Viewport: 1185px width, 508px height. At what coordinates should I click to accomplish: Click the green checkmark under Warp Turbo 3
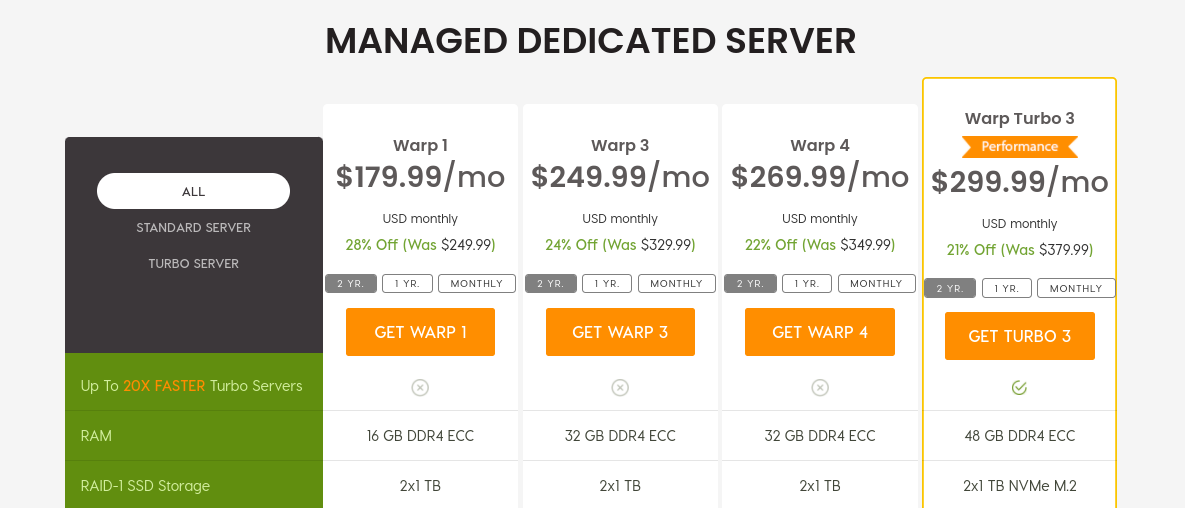1019,387
